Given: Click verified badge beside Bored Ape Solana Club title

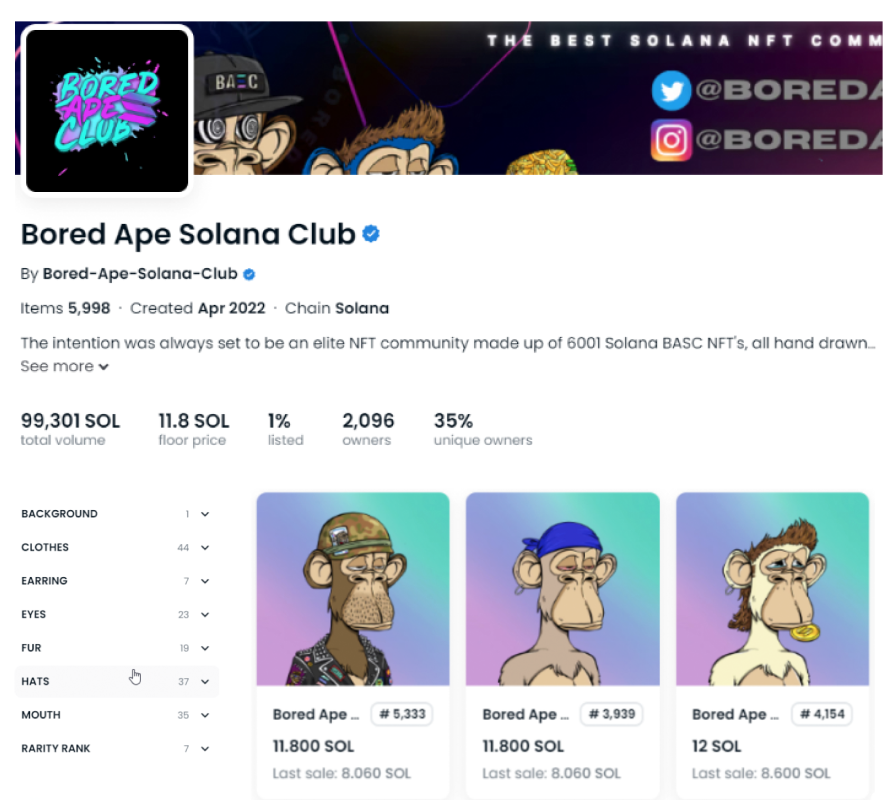Looking at the screenshot, I should [371, 234].
